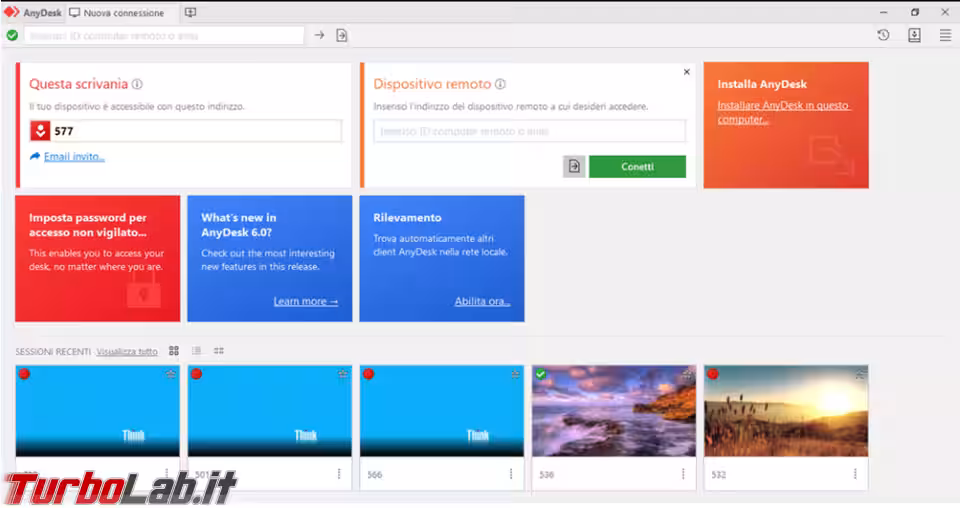
Task: Open file transfer icon in top toolbar
Action: pos(342,35)
